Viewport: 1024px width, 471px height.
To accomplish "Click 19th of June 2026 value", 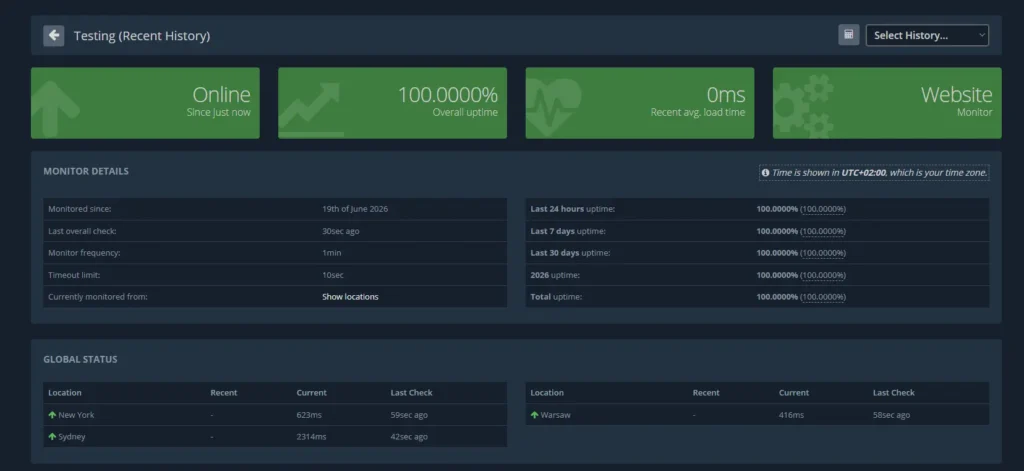I will (355, 209).
